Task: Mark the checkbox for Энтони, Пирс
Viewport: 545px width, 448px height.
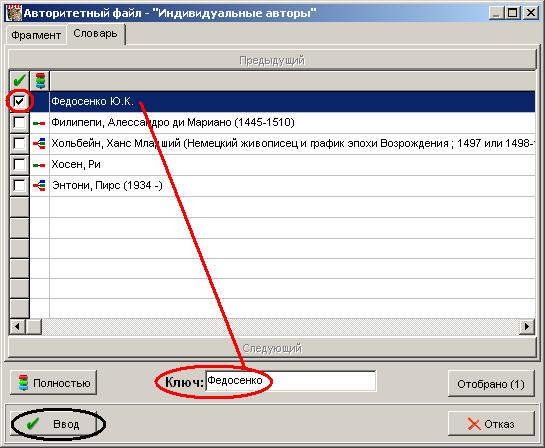Action: (19, 185)
